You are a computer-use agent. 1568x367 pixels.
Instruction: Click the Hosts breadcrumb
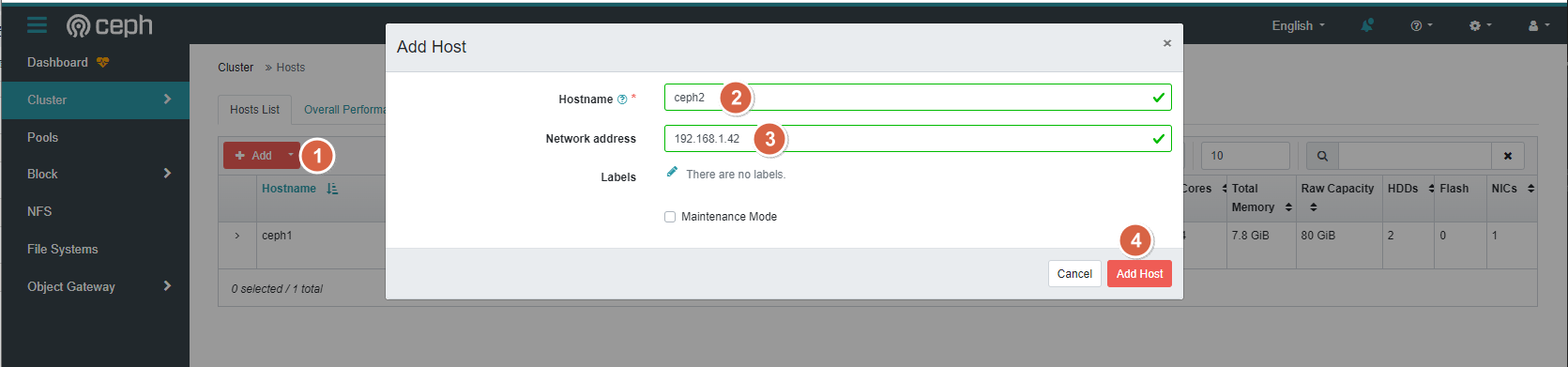click(291, 68)
